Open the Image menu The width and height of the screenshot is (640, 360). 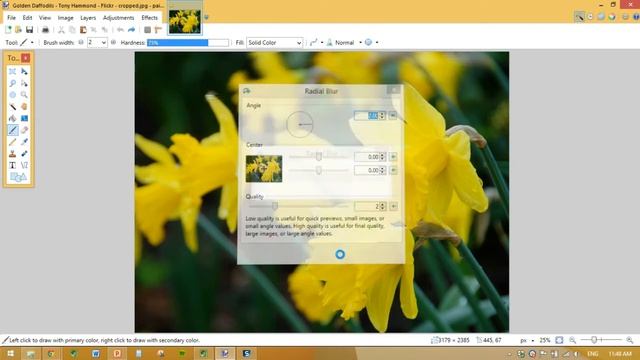pyautogui.click(x=65, y=18)
